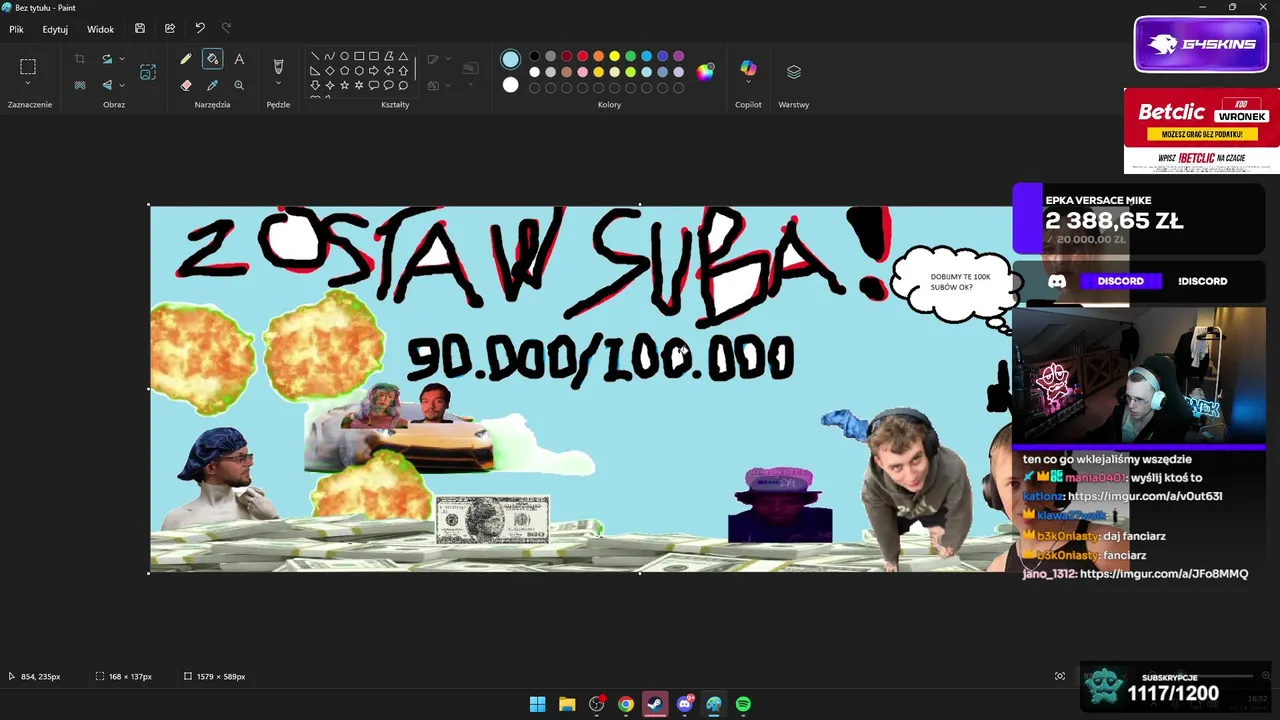The image size is (1280, 720).
Task: Pick the red color swatch
Action: click(x=582, y=56)
